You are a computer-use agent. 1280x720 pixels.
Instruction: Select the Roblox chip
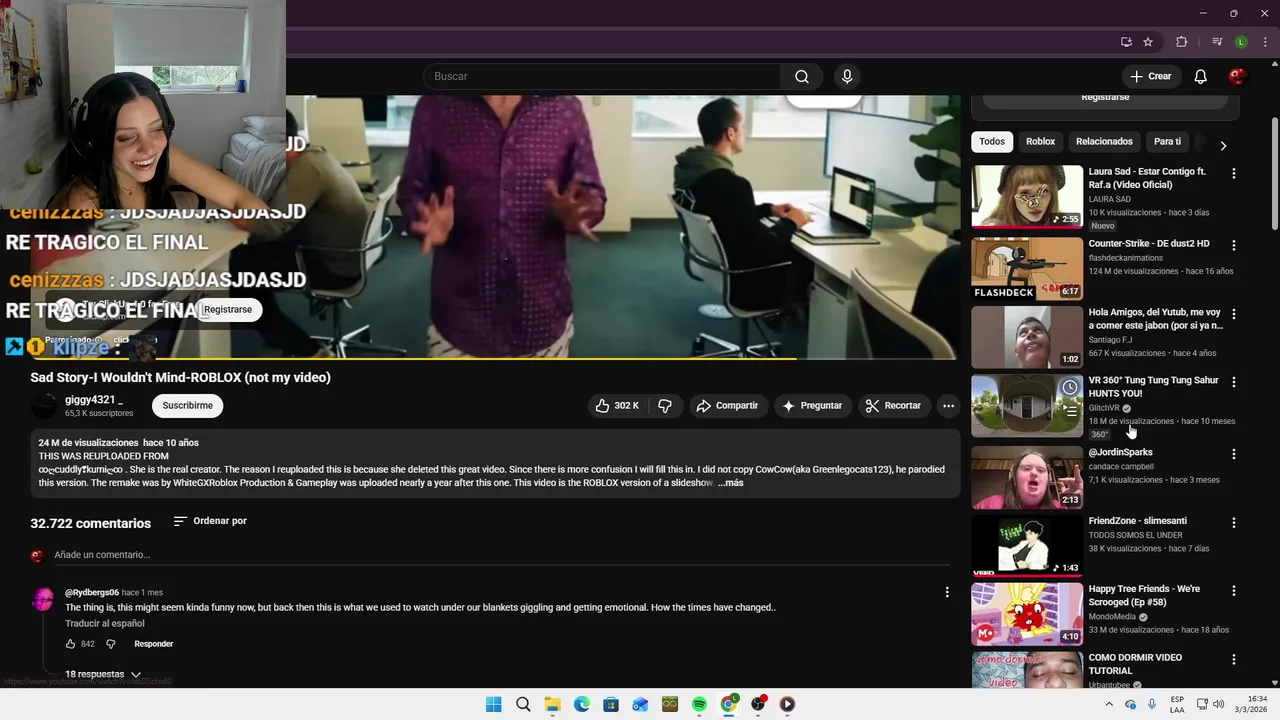tap(1040, 142)
